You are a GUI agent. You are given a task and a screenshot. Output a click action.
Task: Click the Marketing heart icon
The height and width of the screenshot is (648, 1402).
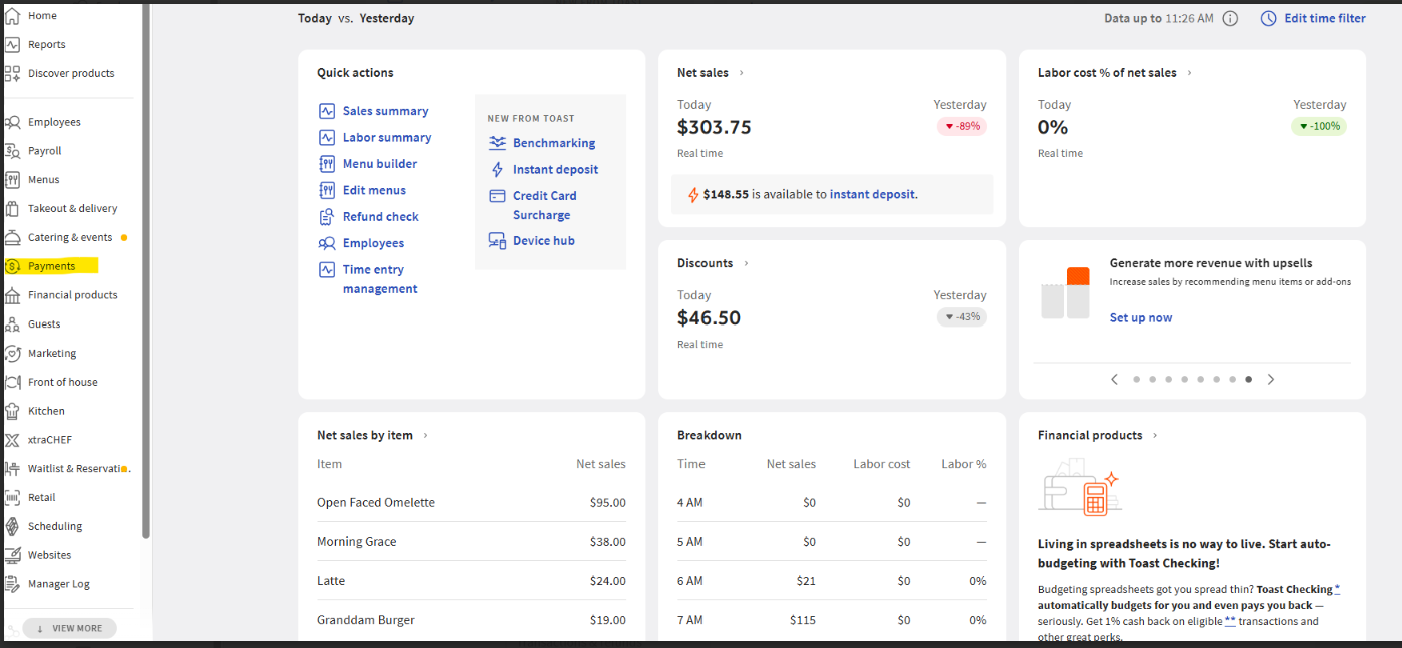13,353
